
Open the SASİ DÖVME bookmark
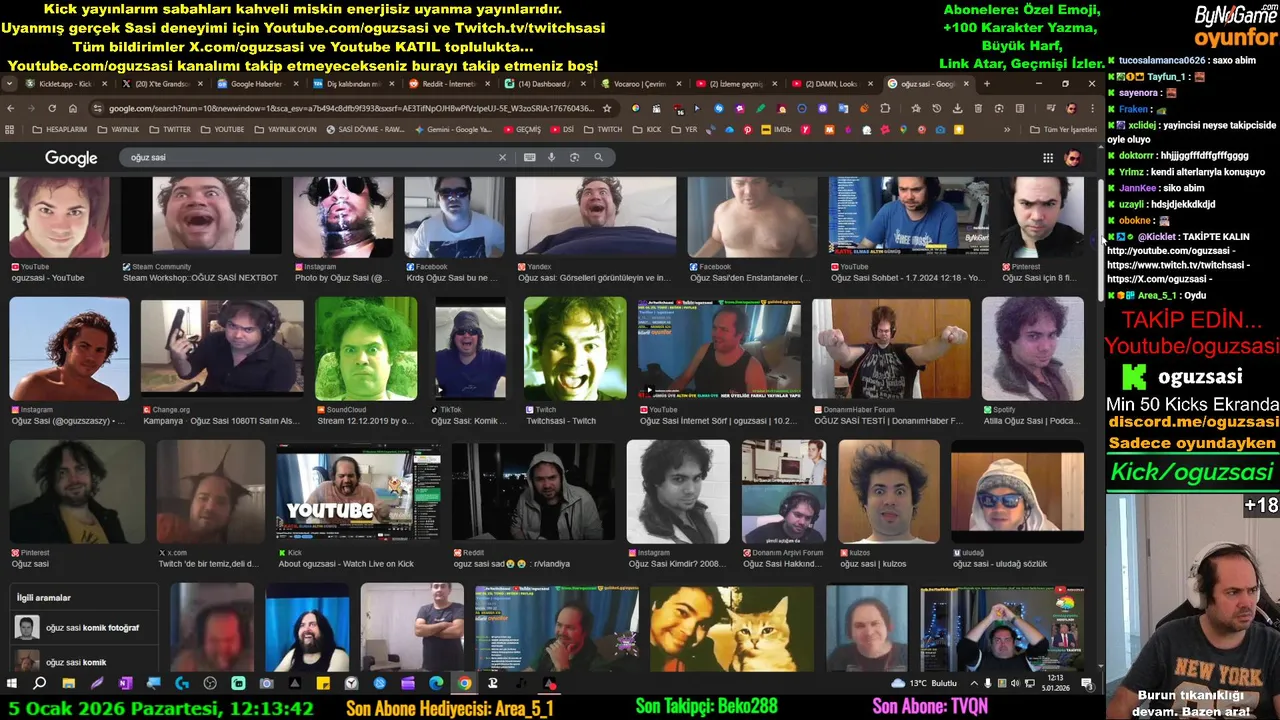tap(365, 129)
